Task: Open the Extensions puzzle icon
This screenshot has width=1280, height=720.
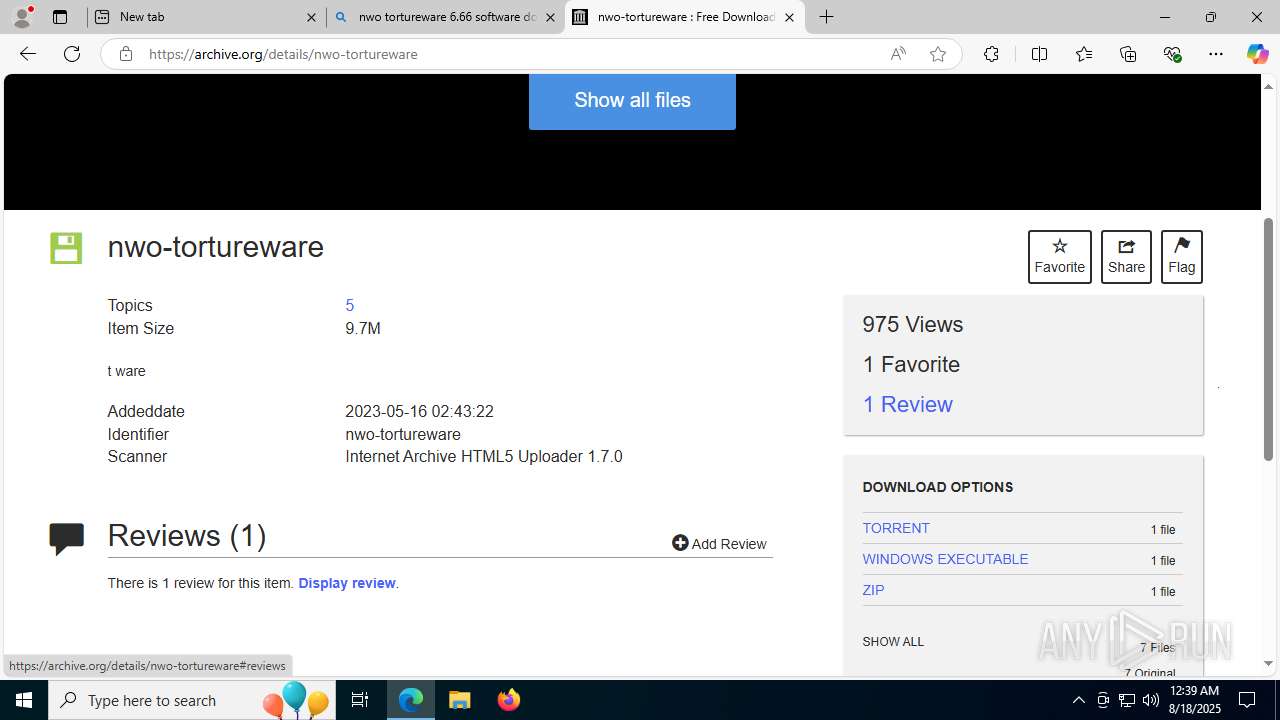Action: 991,54
